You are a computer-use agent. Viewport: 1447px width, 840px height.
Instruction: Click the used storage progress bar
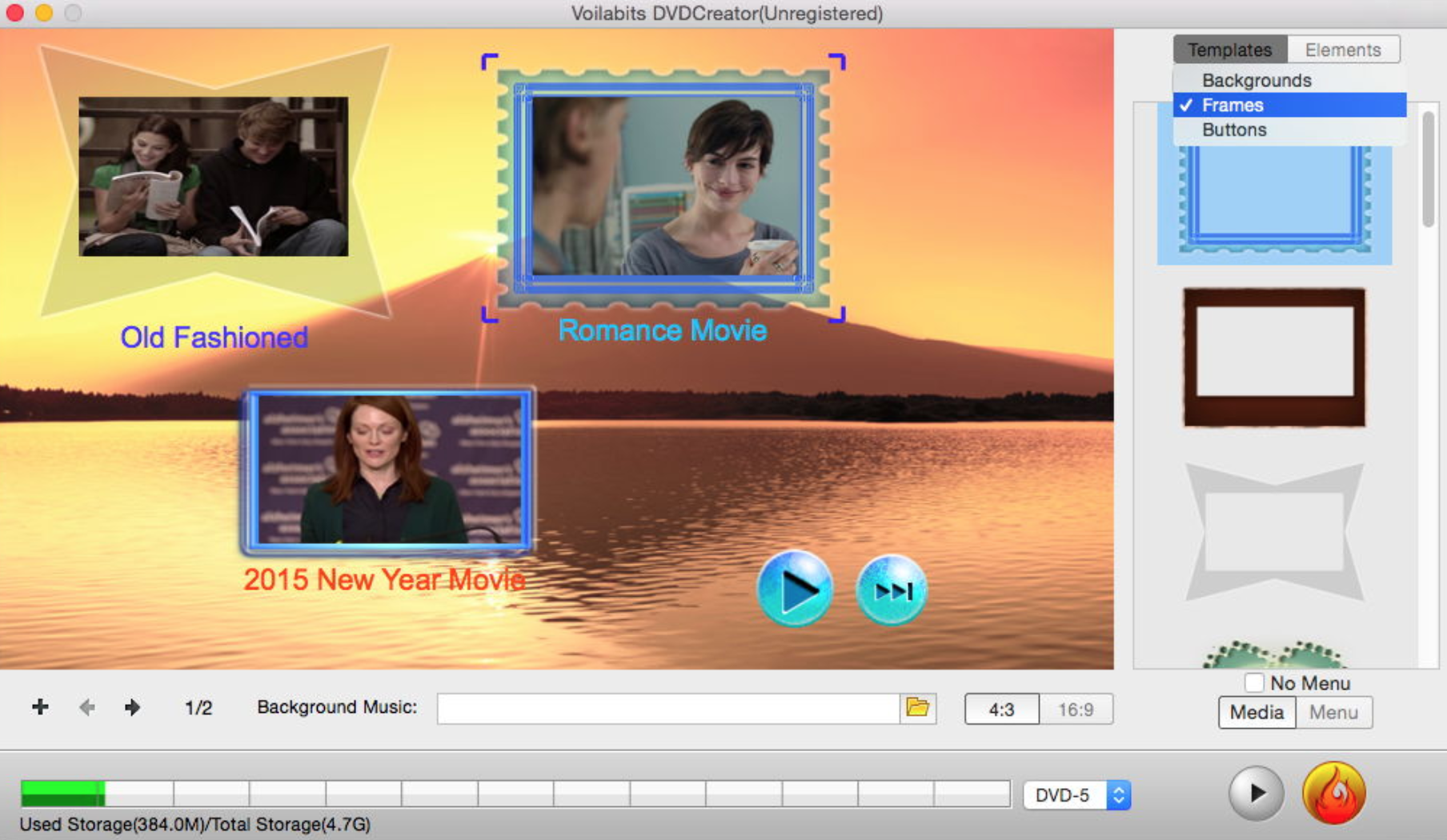(515, 794)
